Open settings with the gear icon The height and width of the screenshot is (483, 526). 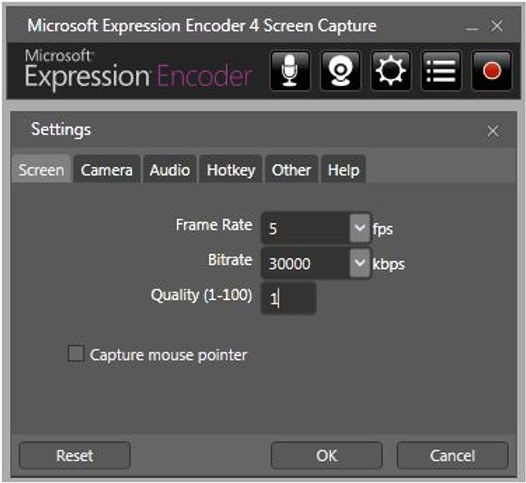tap(391, 71)
